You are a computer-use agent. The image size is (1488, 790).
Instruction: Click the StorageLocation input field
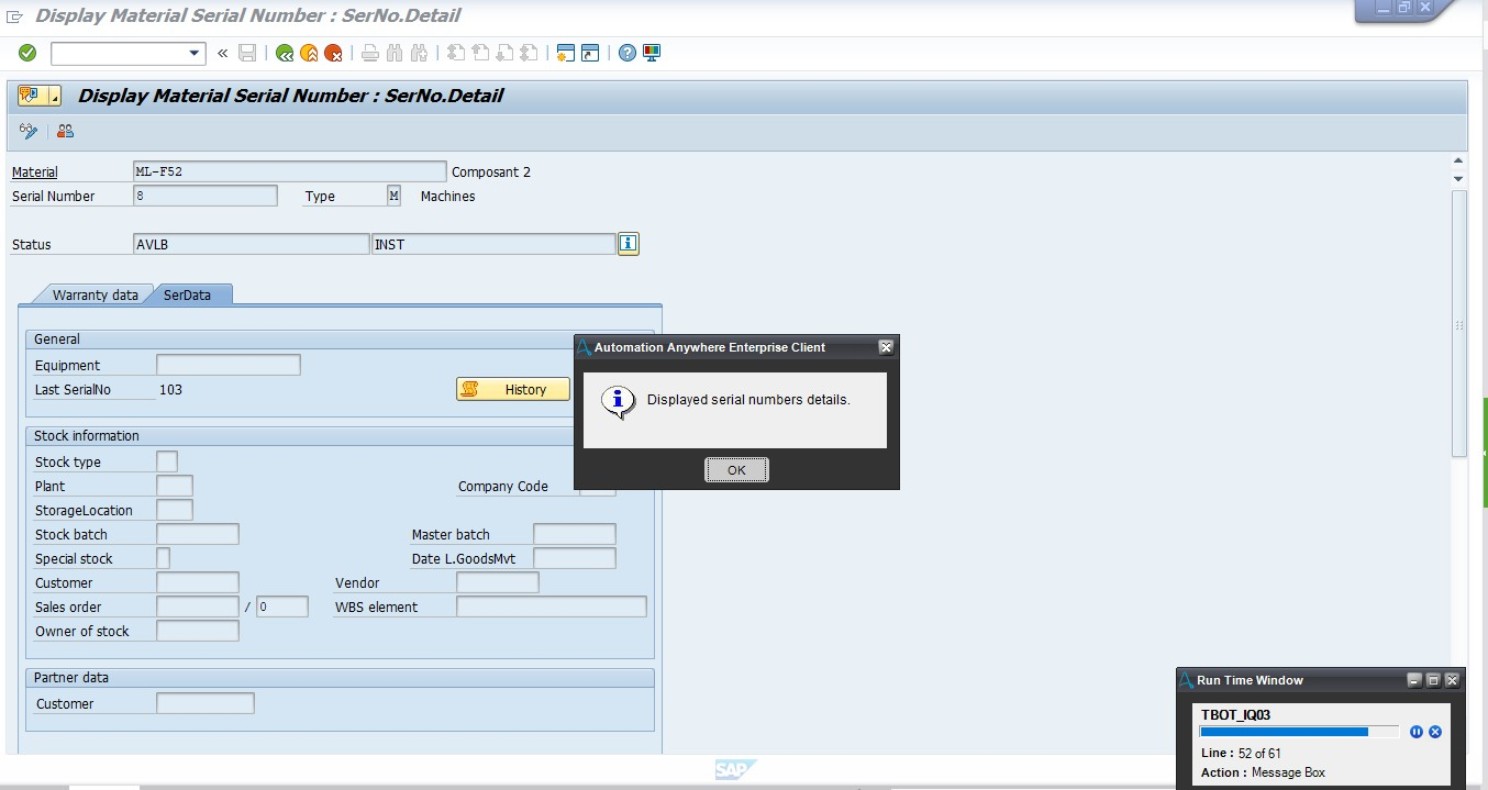coord(175,510)
